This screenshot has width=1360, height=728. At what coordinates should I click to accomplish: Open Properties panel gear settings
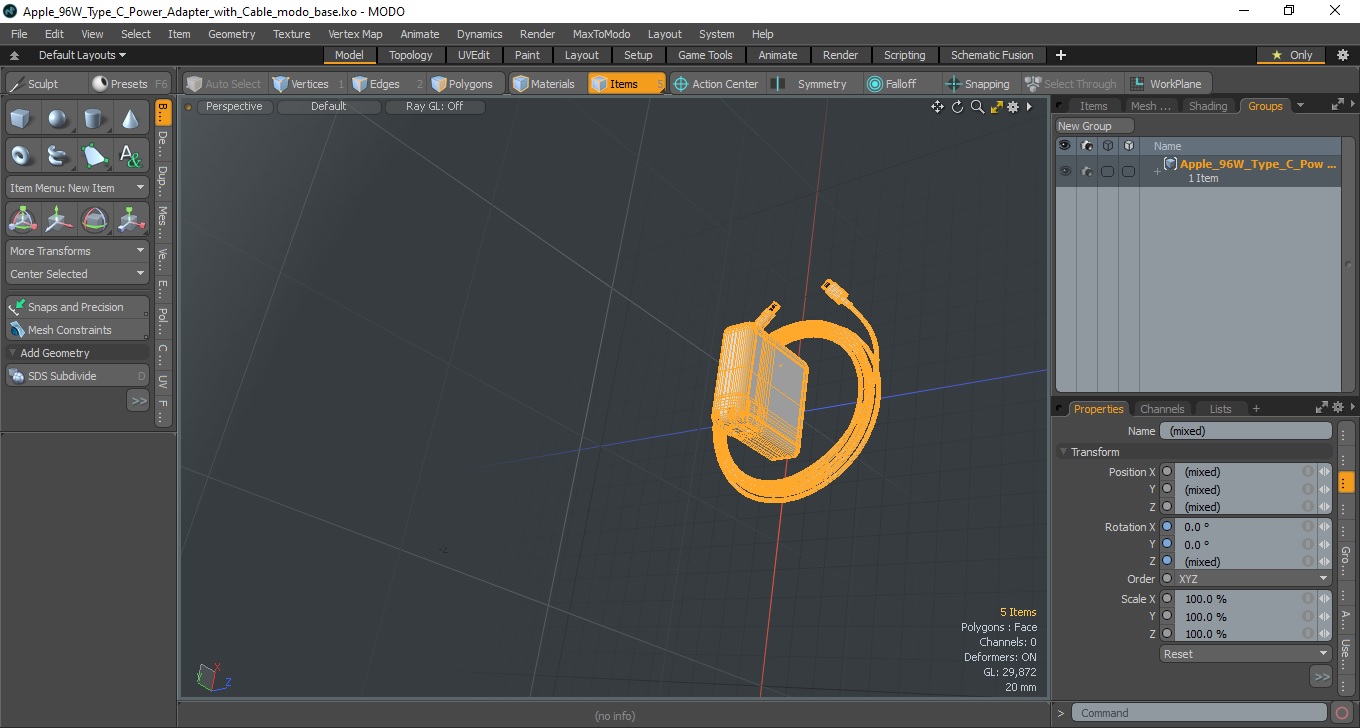pyautogui.click(x=1337, y=408)
